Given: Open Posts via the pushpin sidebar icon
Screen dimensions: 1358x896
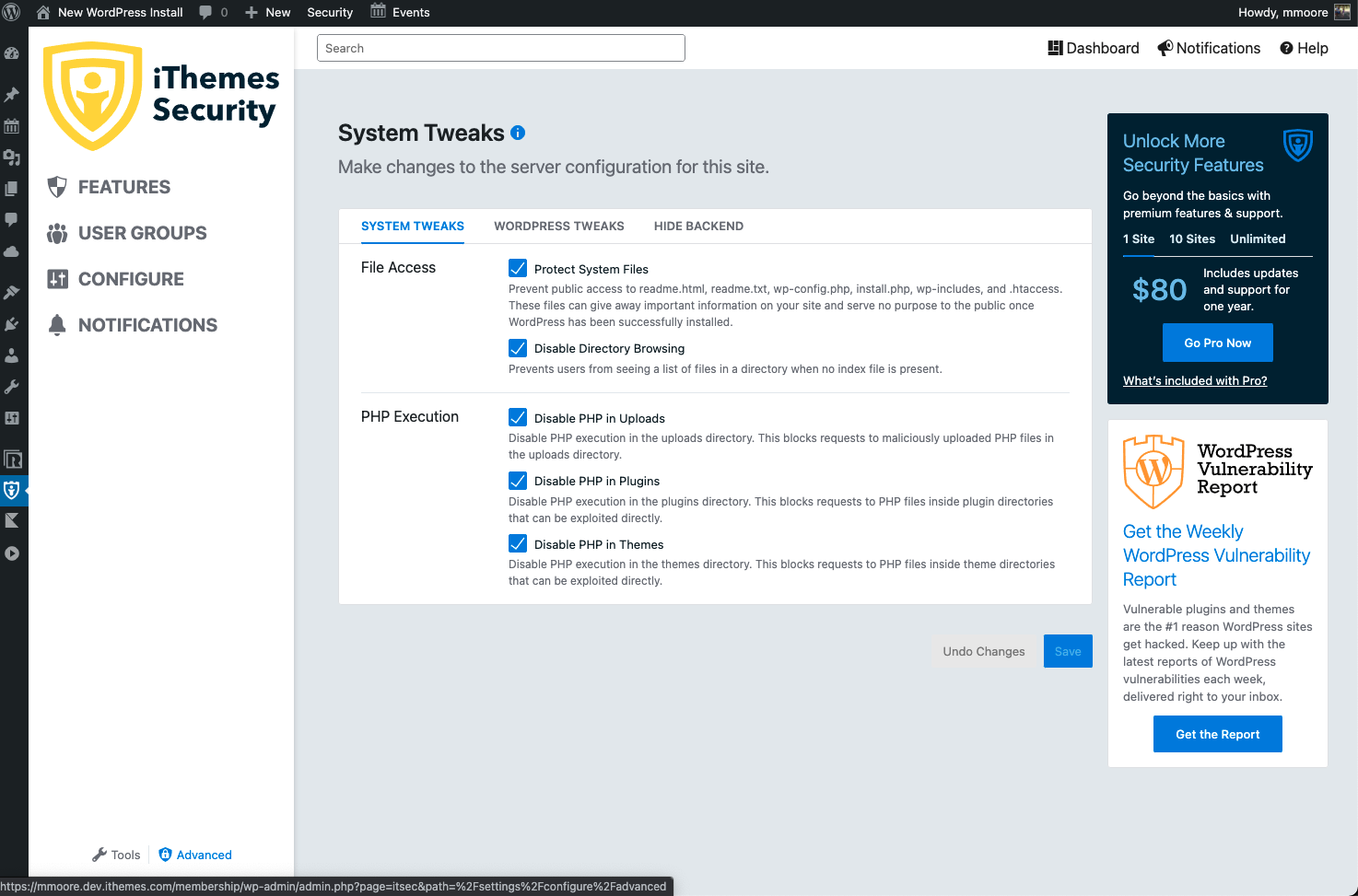Looking at the screenshot, I should tap(12, 95).
